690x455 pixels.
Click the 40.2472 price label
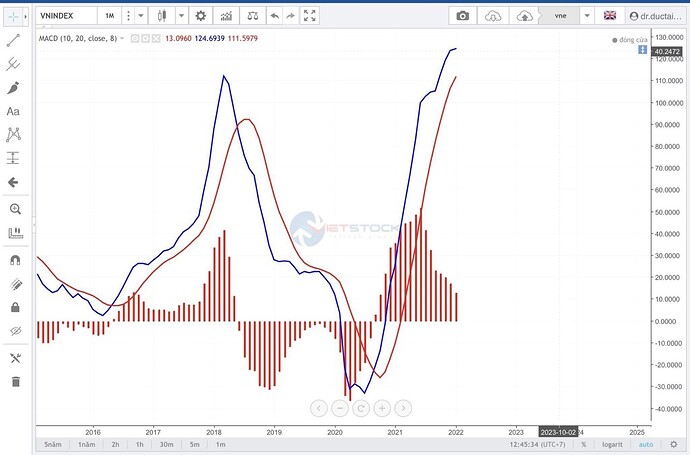click(x=668, y=51)
